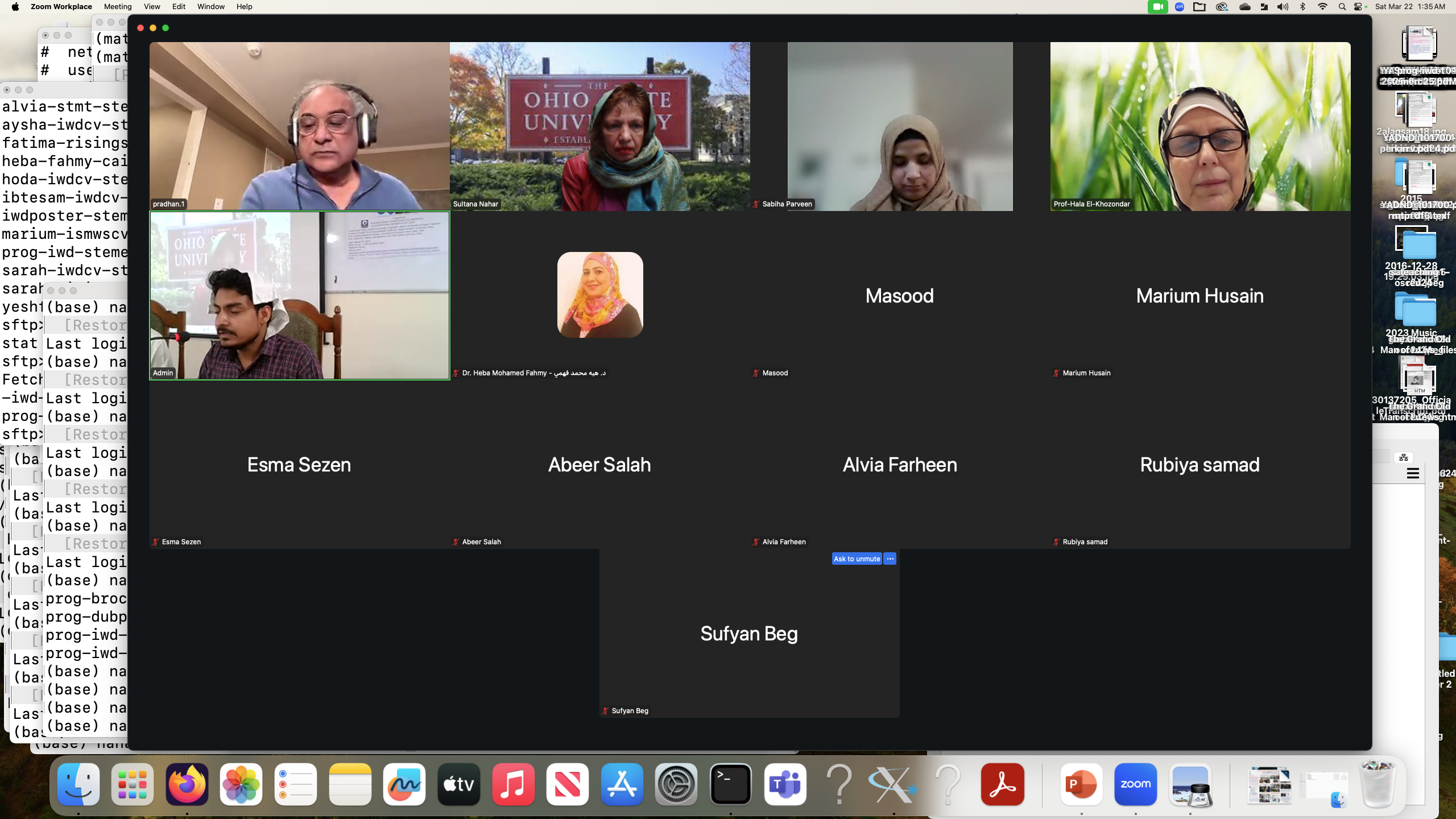
Task: Open the View menu
Action: [x=151, y=7]
